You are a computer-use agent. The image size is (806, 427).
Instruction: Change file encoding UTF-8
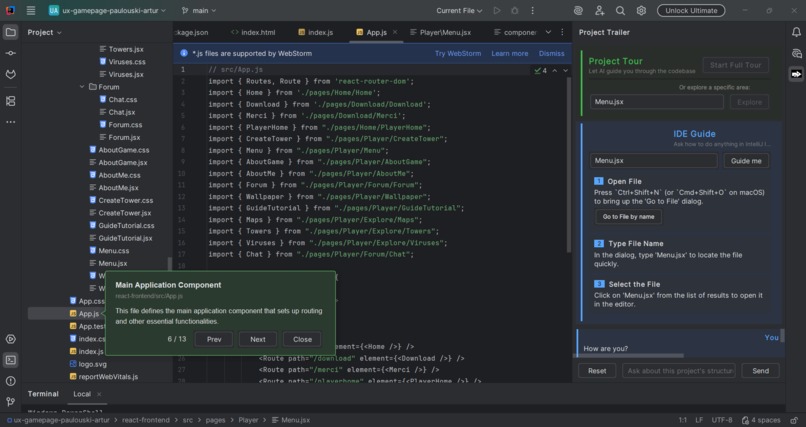pyautogui.click(x=722, y=420)
